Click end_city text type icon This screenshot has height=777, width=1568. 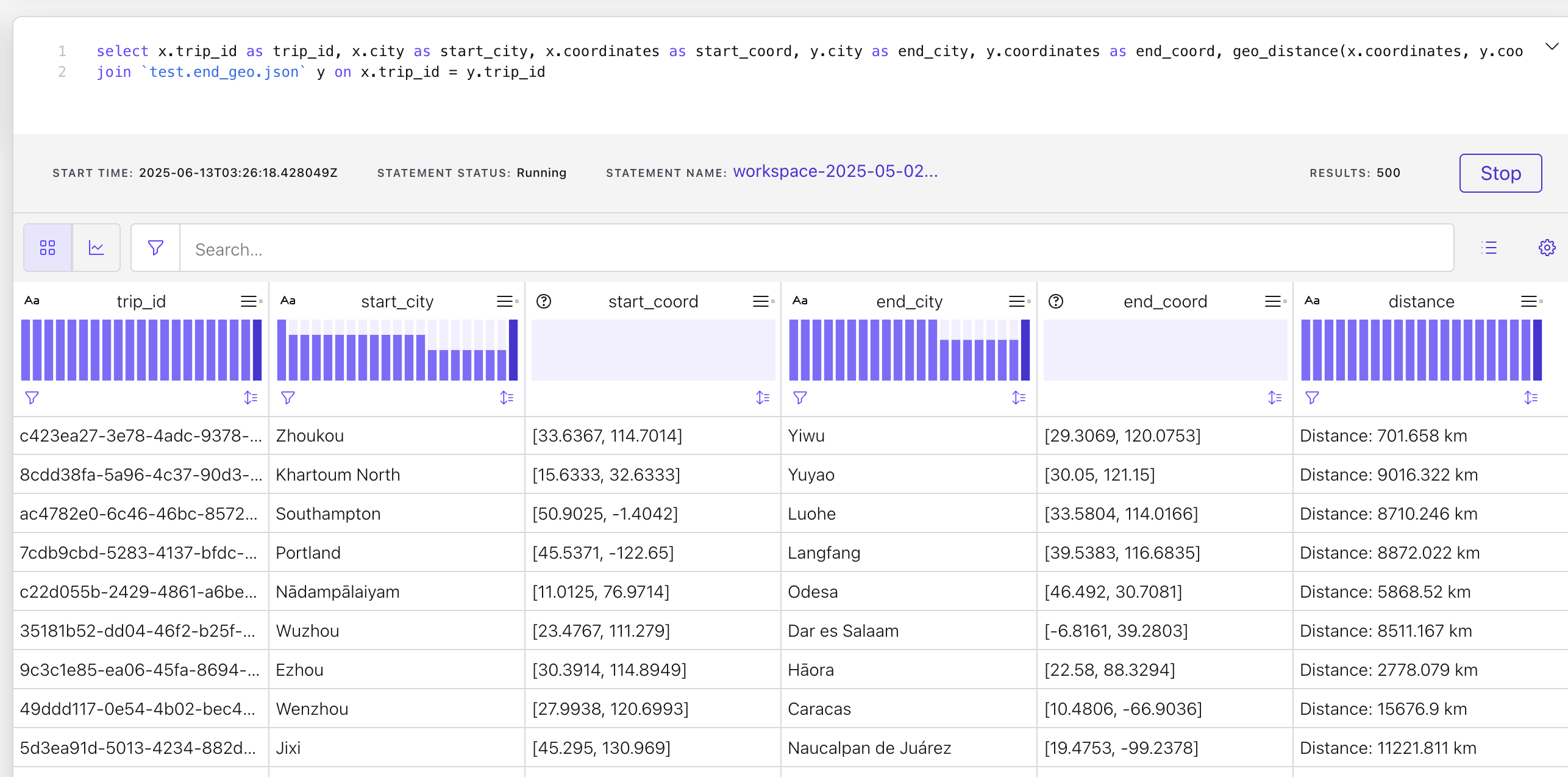pos(800,301)
